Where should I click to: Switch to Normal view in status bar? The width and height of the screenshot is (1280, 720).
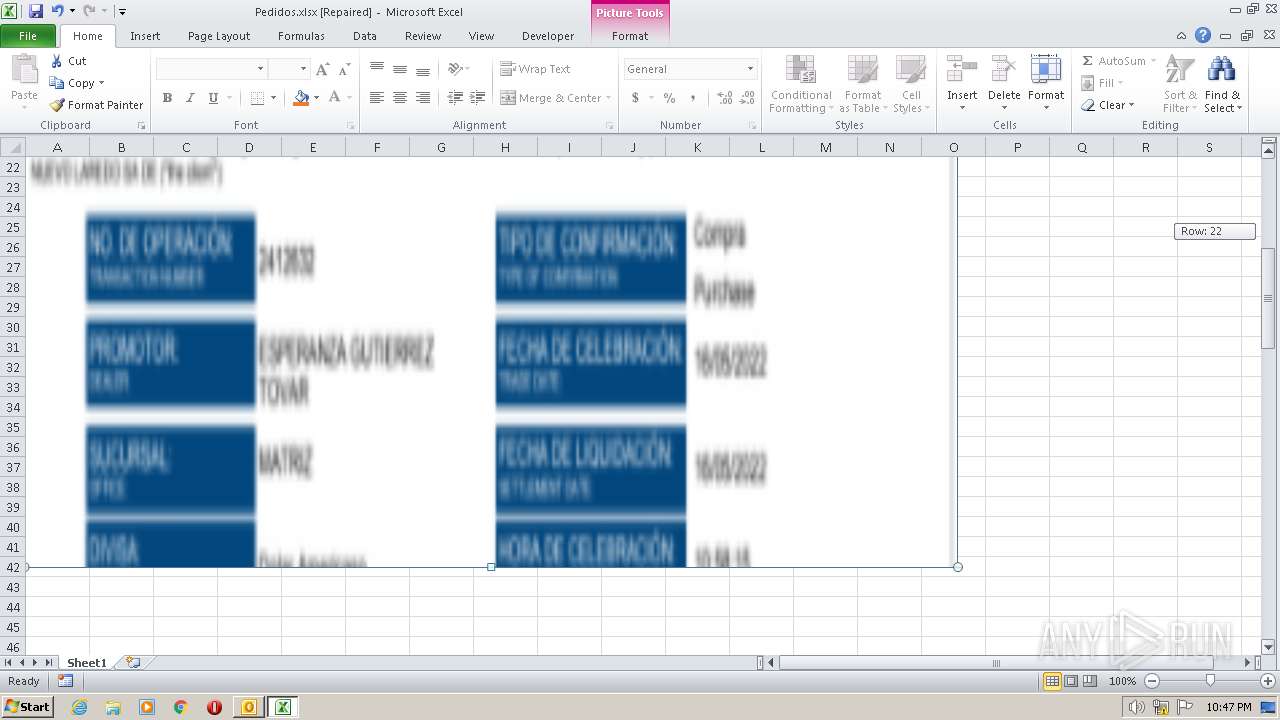[1052, 681]
